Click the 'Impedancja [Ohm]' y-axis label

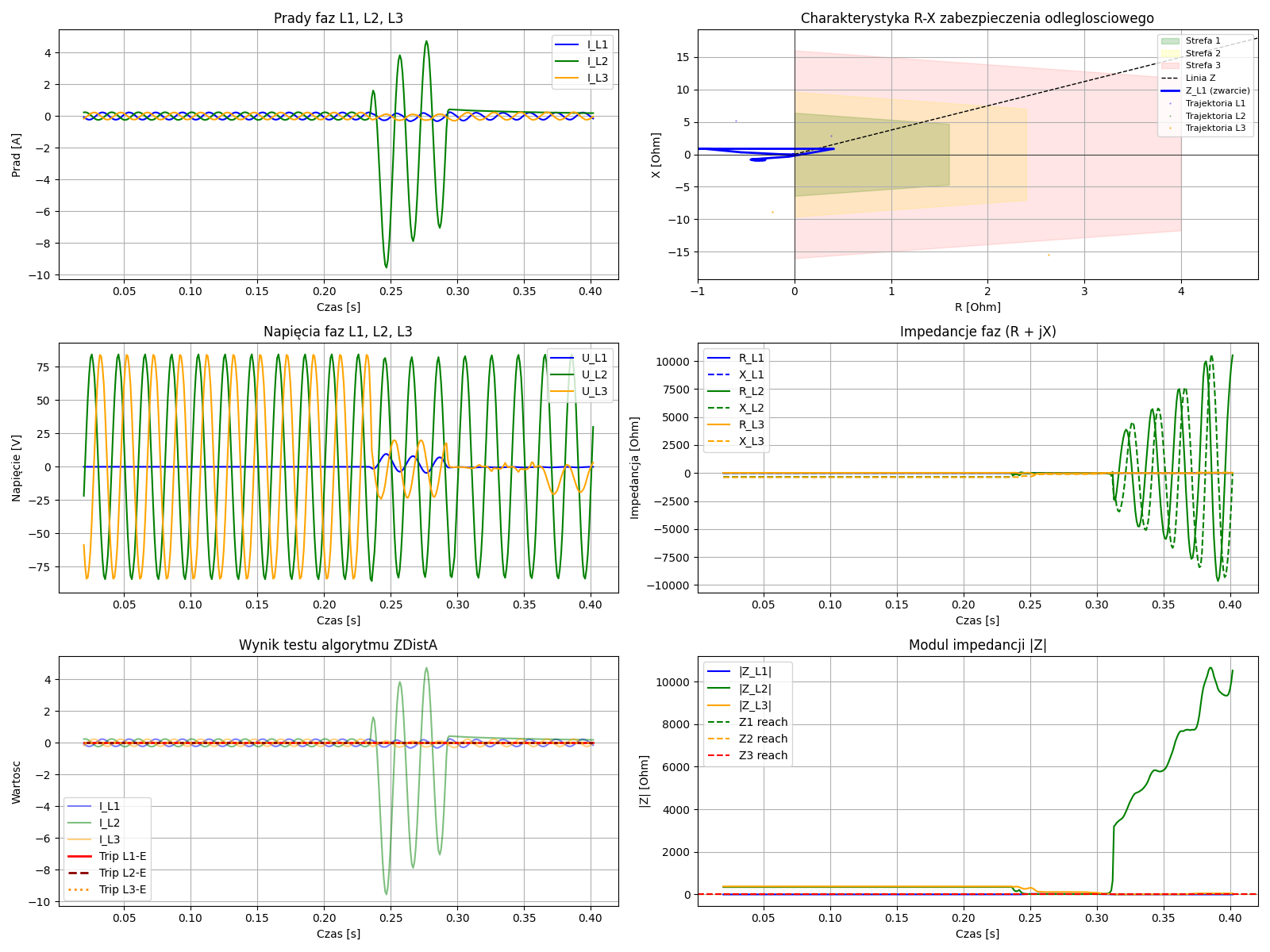pos(635,468)
